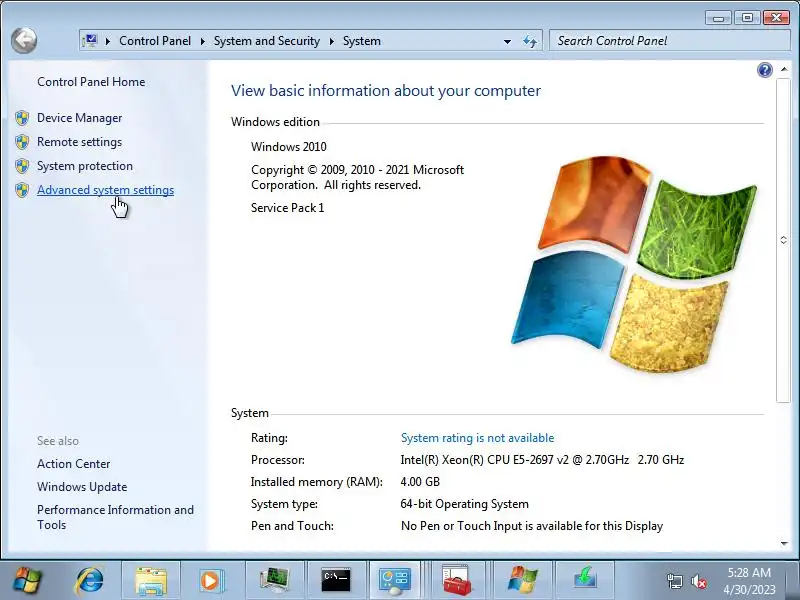The width and height of the screenshot is (800, 600).
Task: Click the computer icon in address bar
Action: coord(90,41)
